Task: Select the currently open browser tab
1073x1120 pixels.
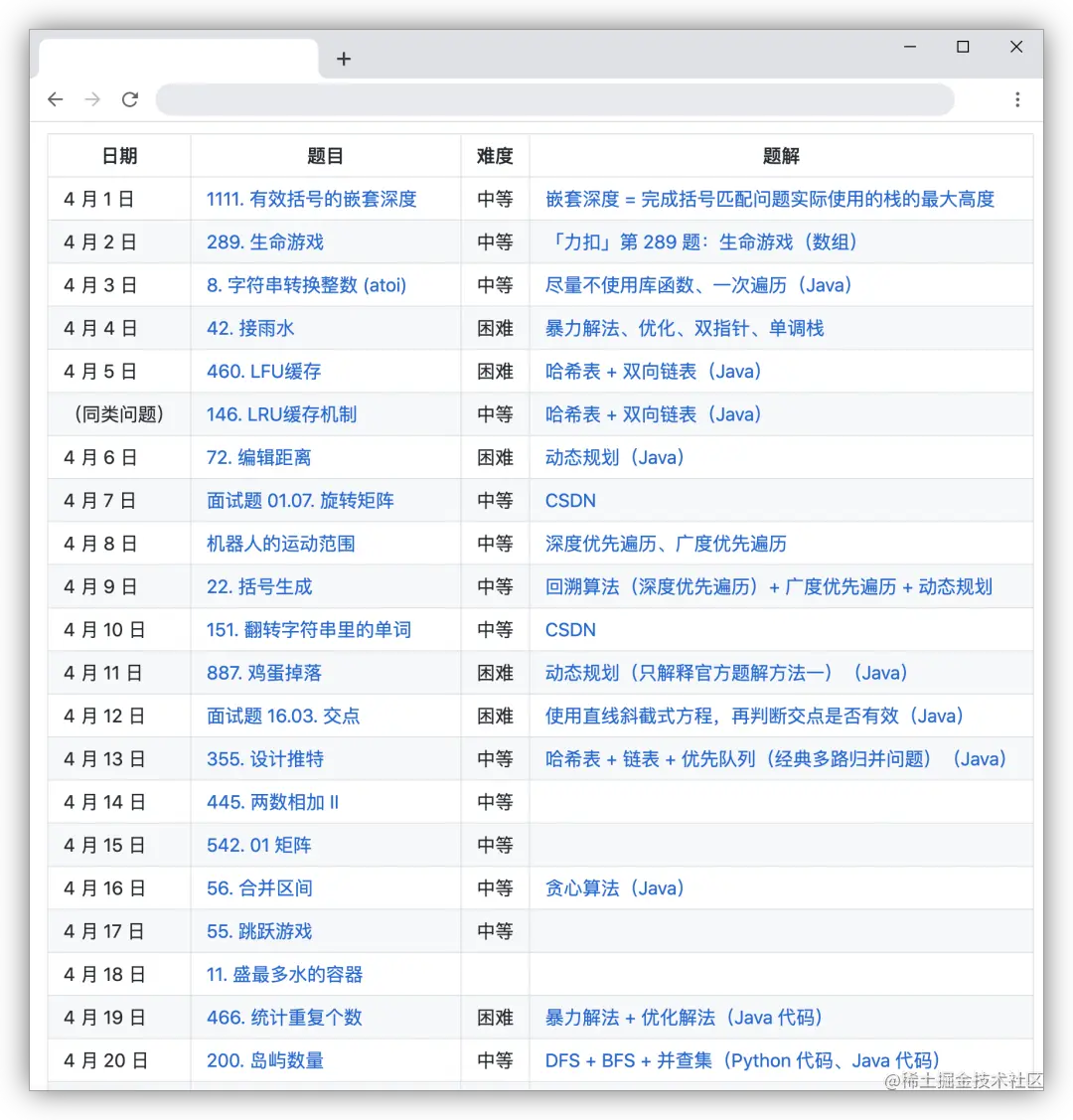Action: coord(177,59)
